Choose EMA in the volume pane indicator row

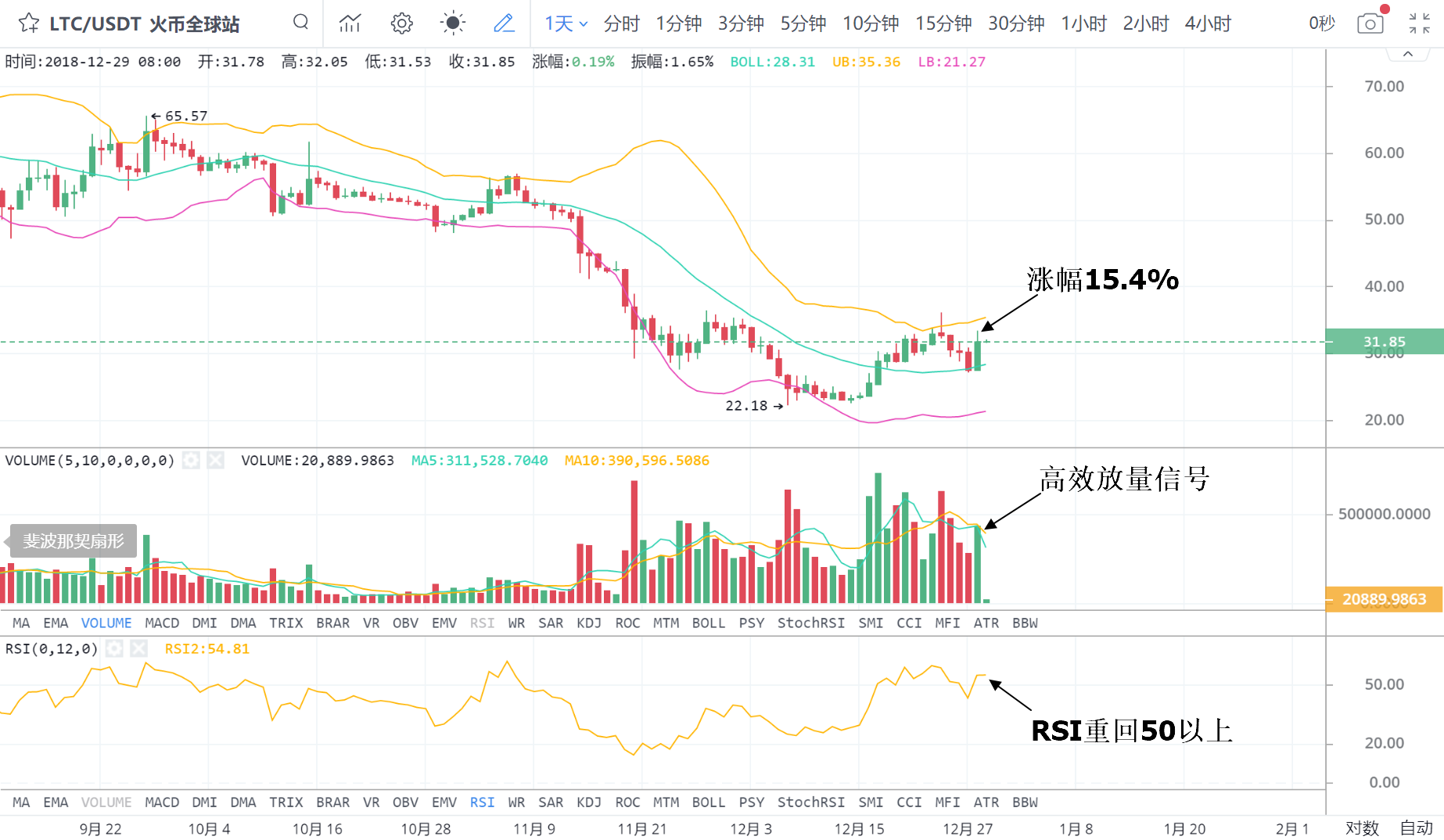click(x=56, y=623)
